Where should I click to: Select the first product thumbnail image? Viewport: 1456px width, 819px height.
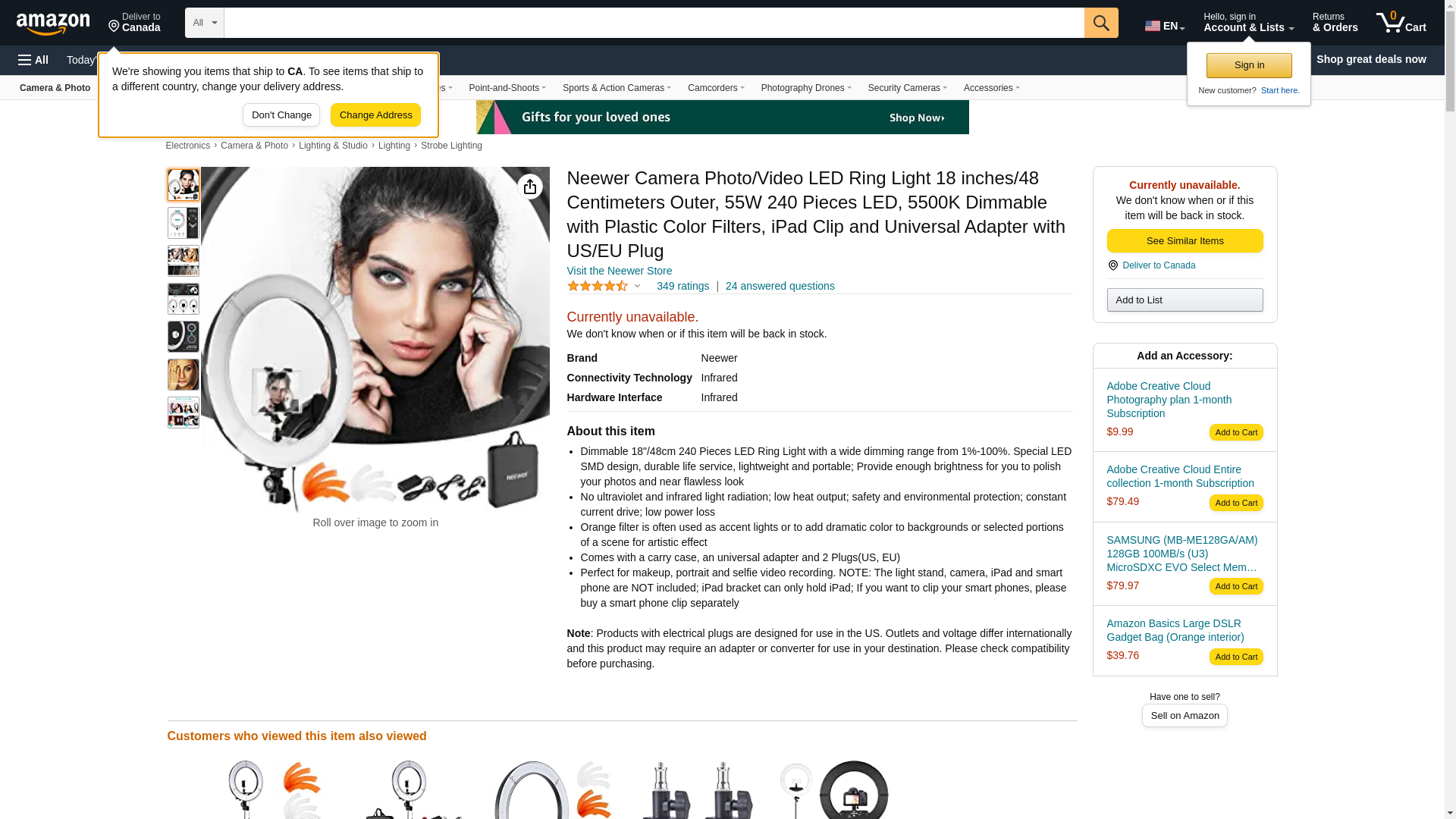[184, 185]
